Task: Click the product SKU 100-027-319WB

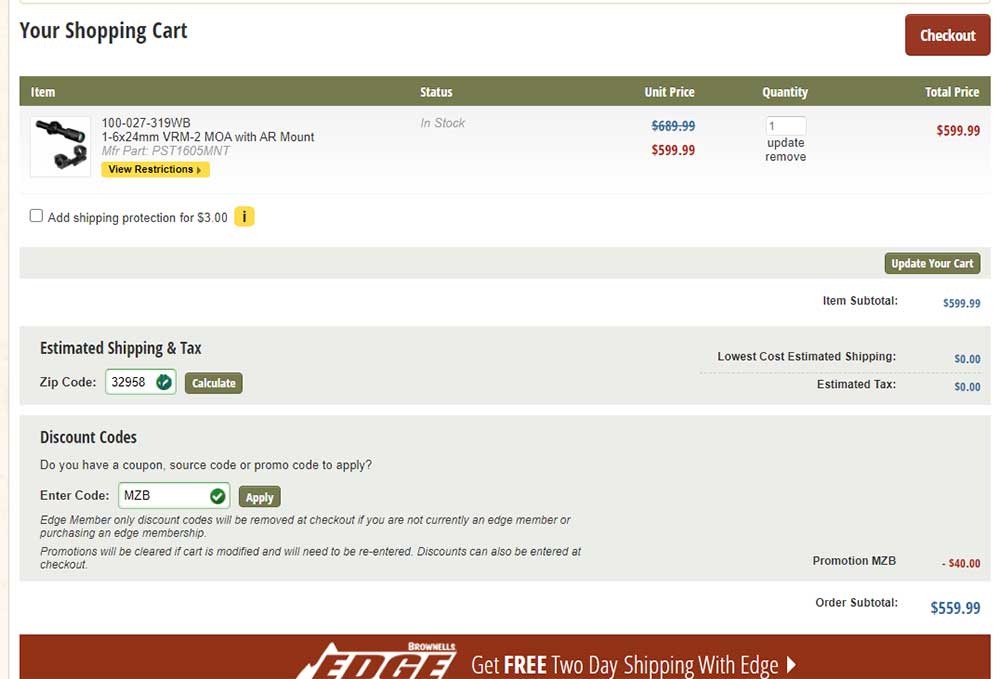Action: click(146, 123)
